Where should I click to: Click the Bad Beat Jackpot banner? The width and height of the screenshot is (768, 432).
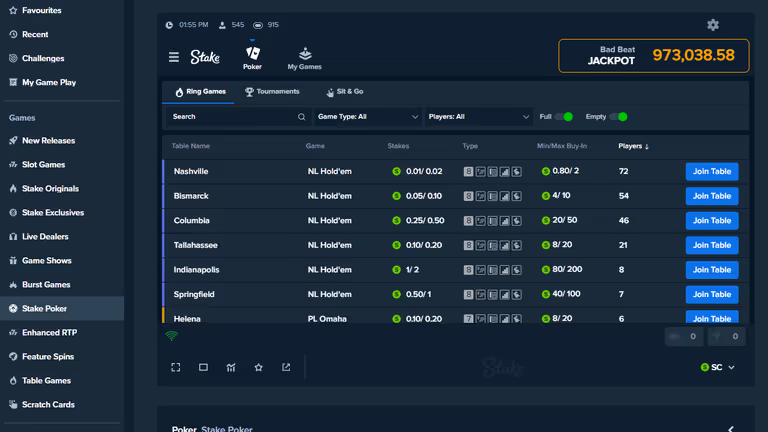[654, 56]
